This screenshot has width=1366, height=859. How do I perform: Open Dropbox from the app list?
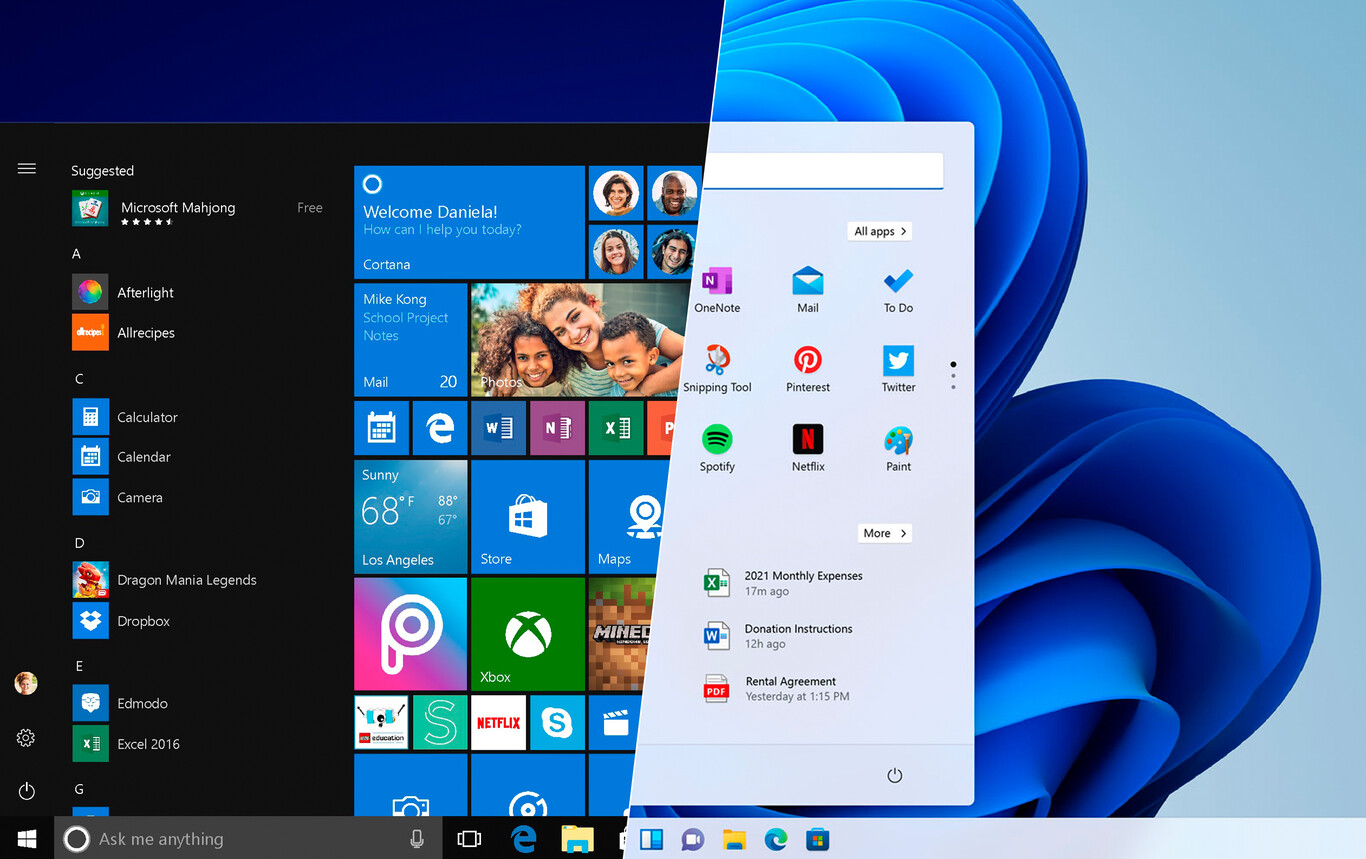coord(121,621)
